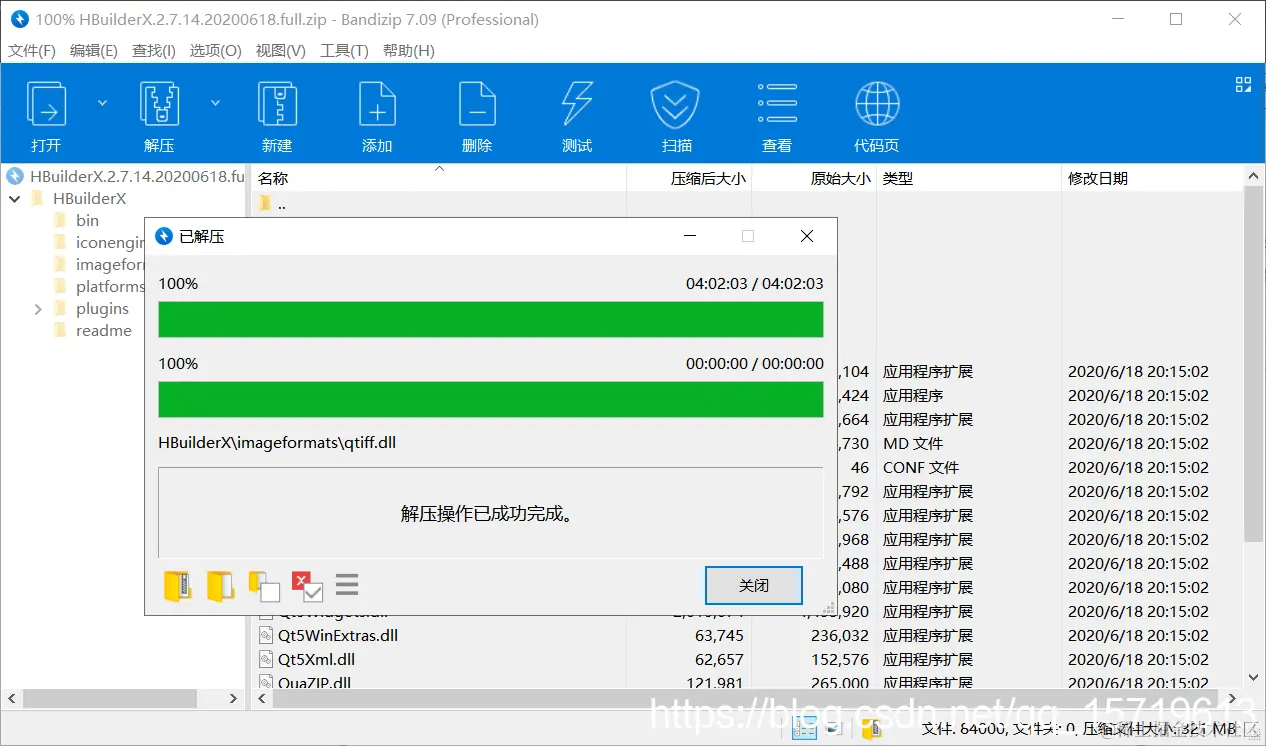1266x746 pixels.
Task: Click the open-destination folder icon in extraction dialog
Action: coord(221,586)
